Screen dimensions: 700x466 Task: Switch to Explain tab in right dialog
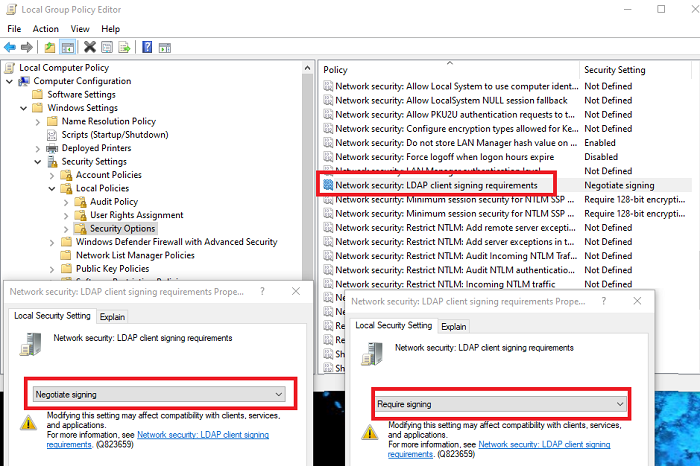click(454, 326)
